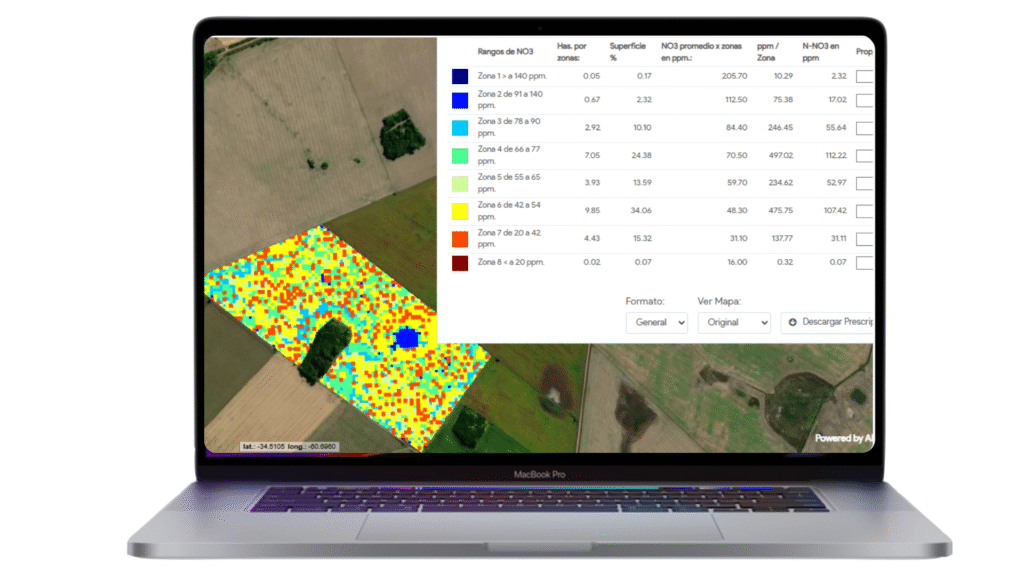Screen dimensions: 1024x576
Task: Click the Powered by link on the map
Action: coord(843,438)
